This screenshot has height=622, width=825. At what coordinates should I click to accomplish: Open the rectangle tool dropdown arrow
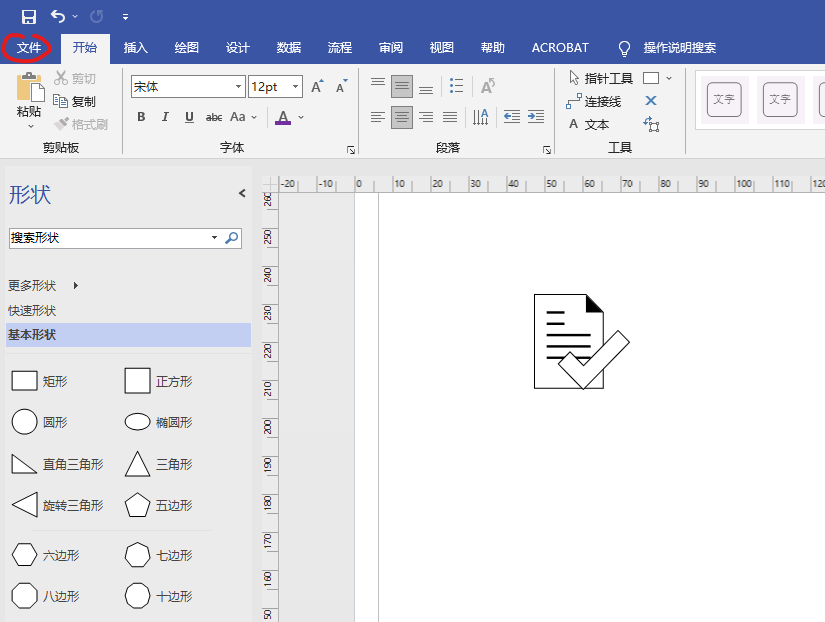(669, 78)
